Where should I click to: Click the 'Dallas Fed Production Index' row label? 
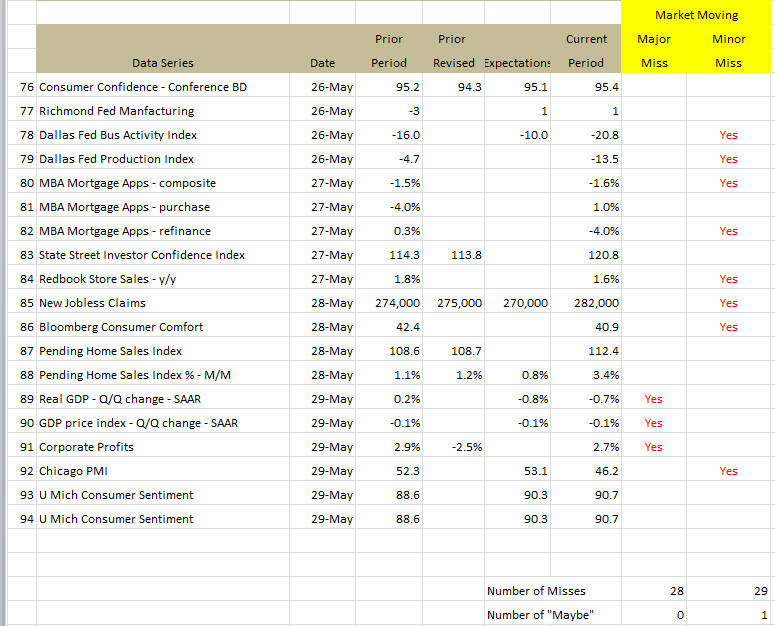point(163,159)
